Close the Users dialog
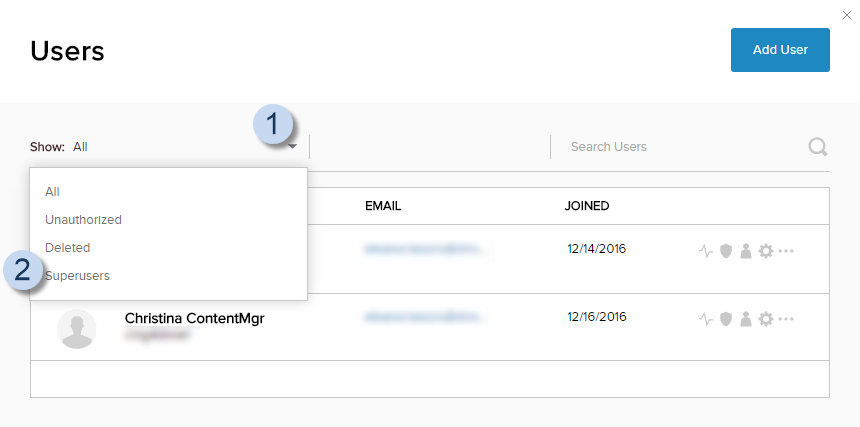Image resolution: width=860 pixels, height=427 pixels. coord(848,14)
